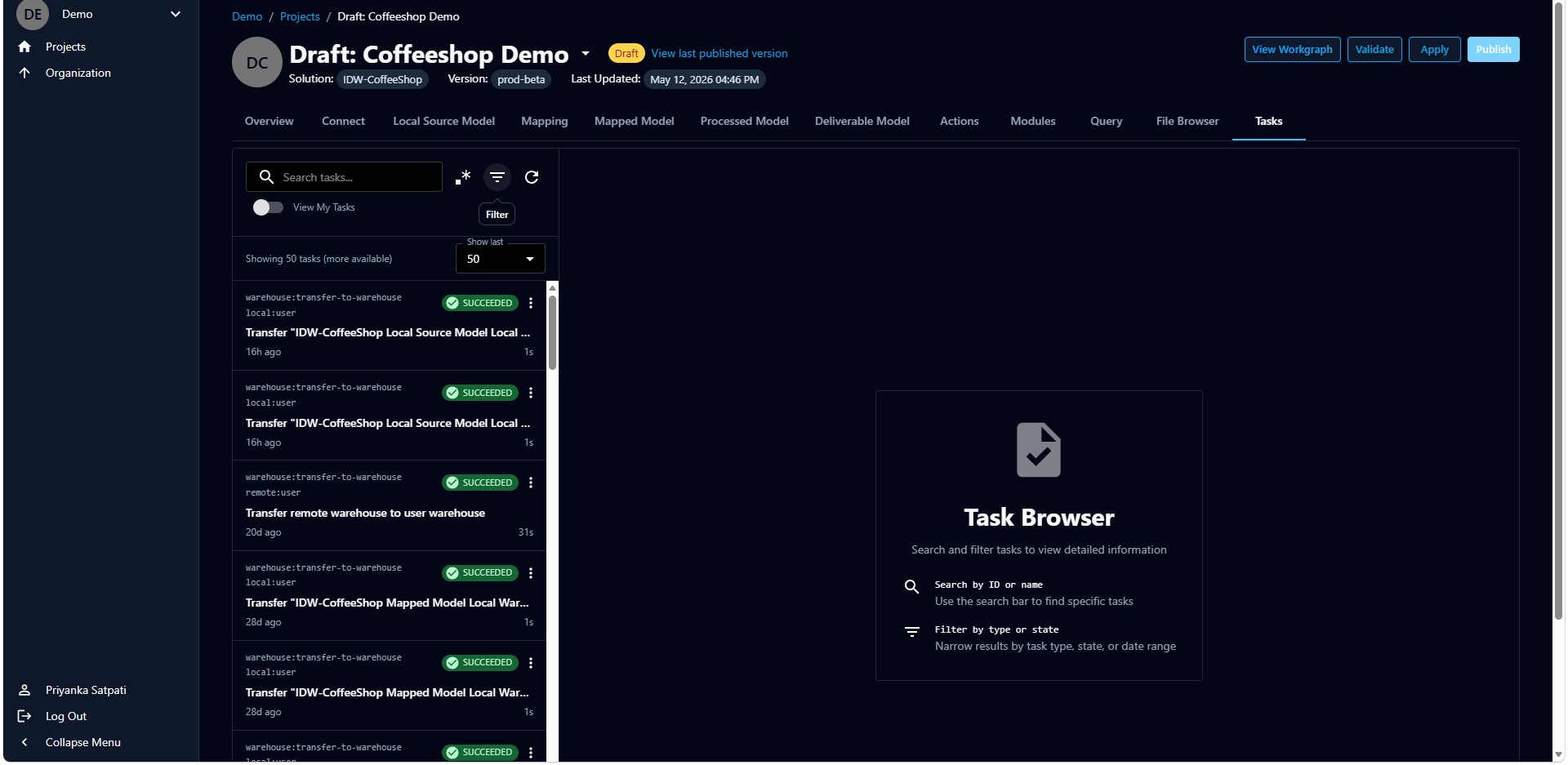This screenshot has width=1568, height=765.
Task: Open the View last published version link
Action: (719, 53)
